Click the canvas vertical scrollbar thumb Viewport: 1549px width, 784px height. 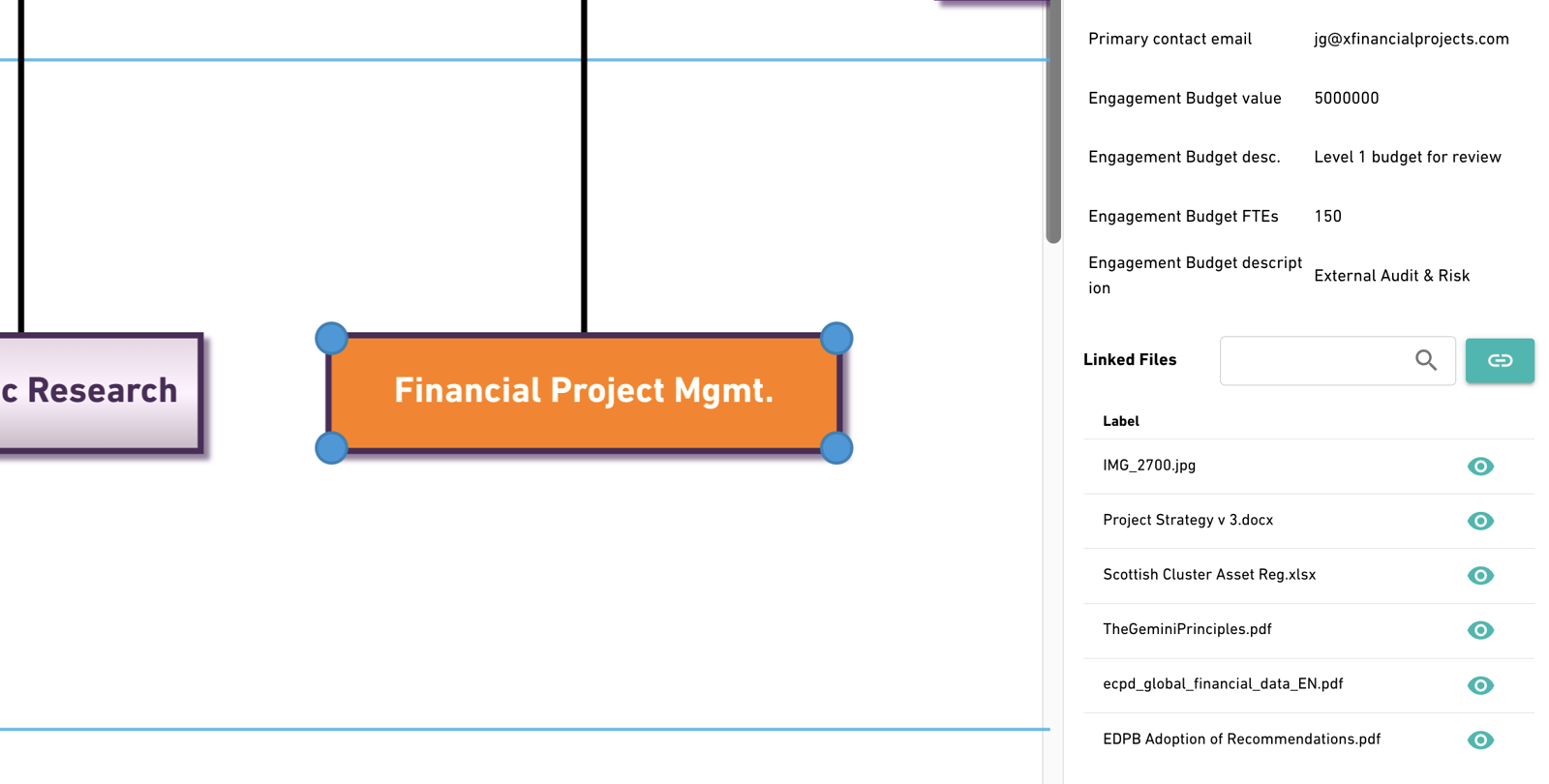[x=1053, y=121]
